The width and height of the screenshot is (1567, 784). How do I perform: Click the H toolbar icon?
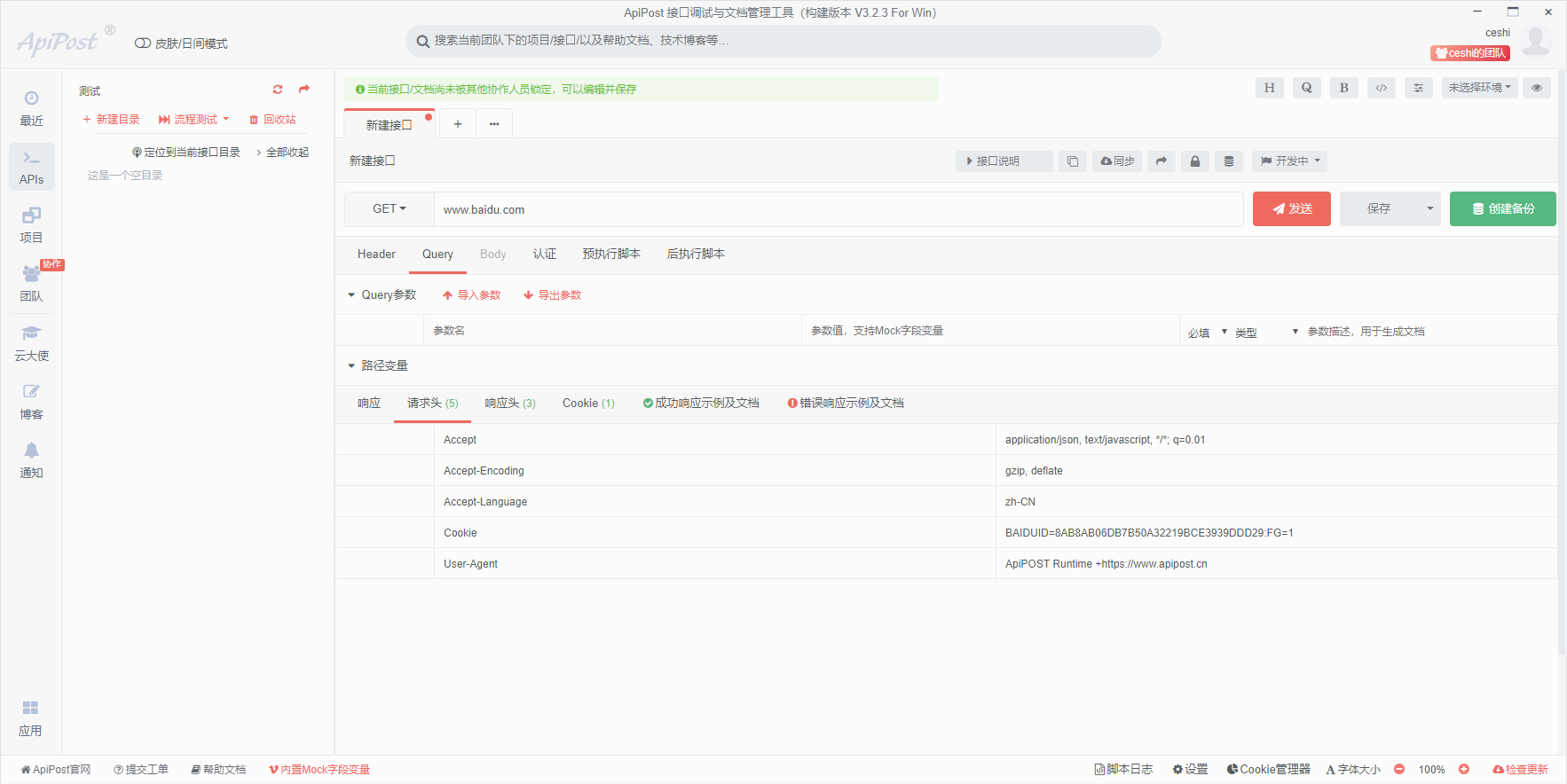[1270, 88]
